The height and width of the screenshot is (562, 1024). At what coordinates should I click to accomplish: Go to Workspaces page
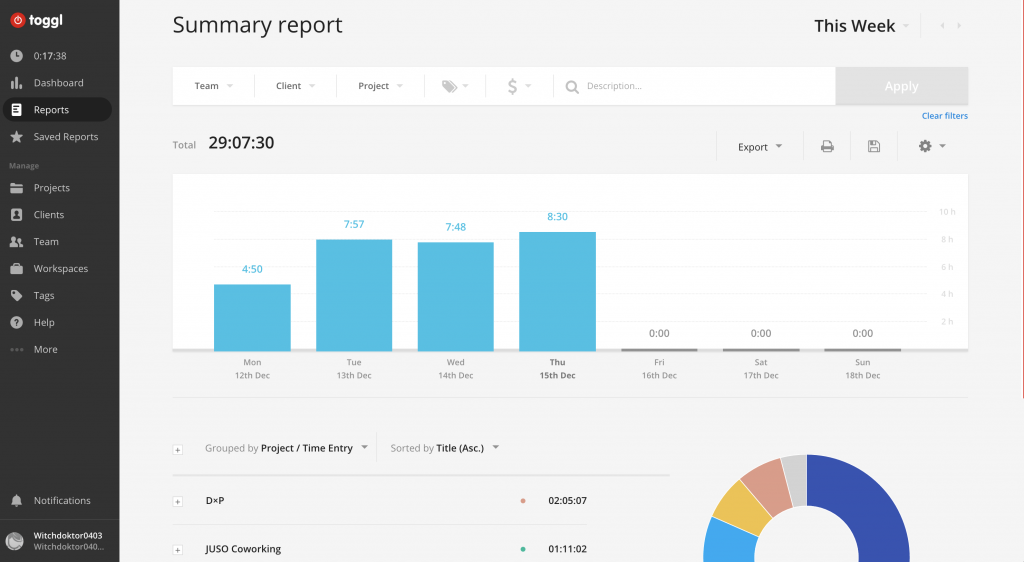coord(61,268)
